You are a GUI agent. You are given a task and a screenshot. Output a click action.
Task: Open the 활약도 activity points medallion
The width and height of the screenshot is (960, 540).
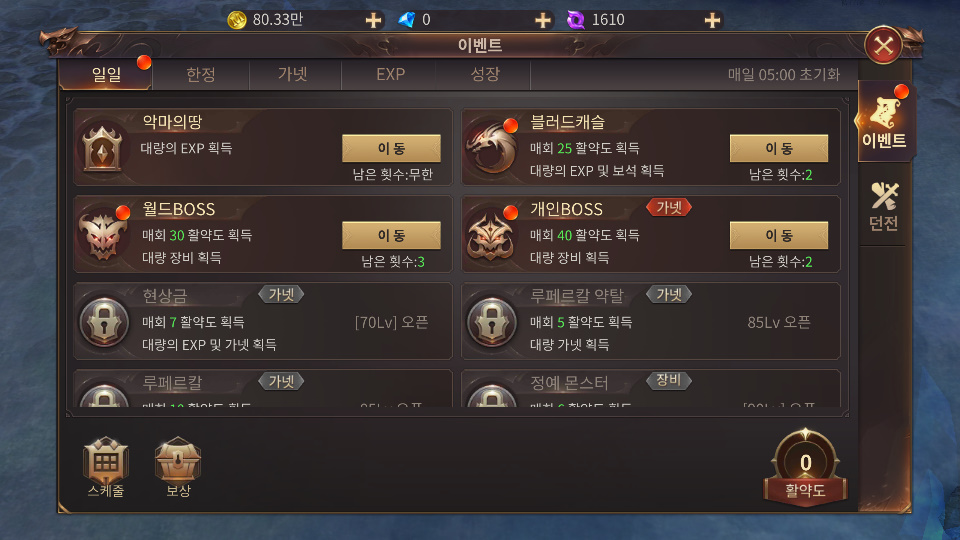805,468
